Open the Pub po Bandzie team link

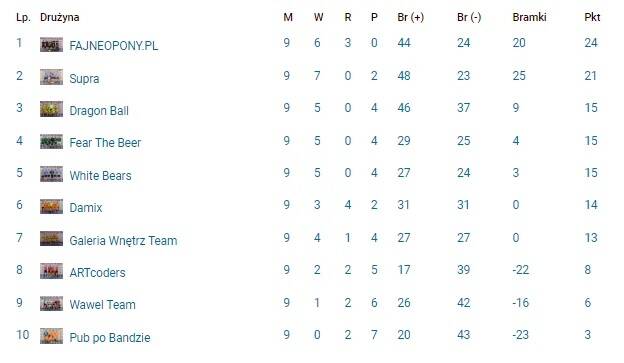coord(110,338)
